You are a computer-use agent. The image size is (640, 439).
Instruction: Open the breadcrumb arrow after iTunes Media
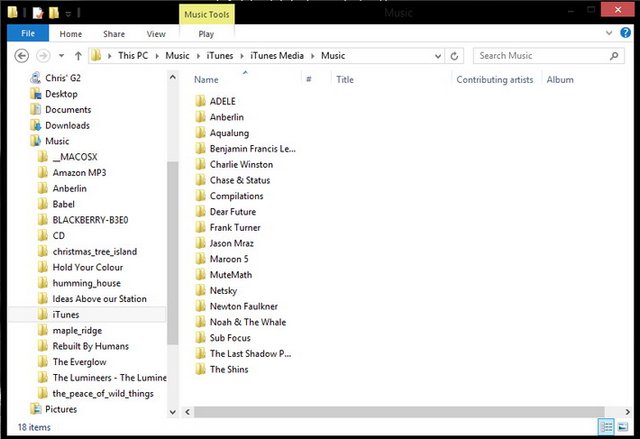[313, 56]
